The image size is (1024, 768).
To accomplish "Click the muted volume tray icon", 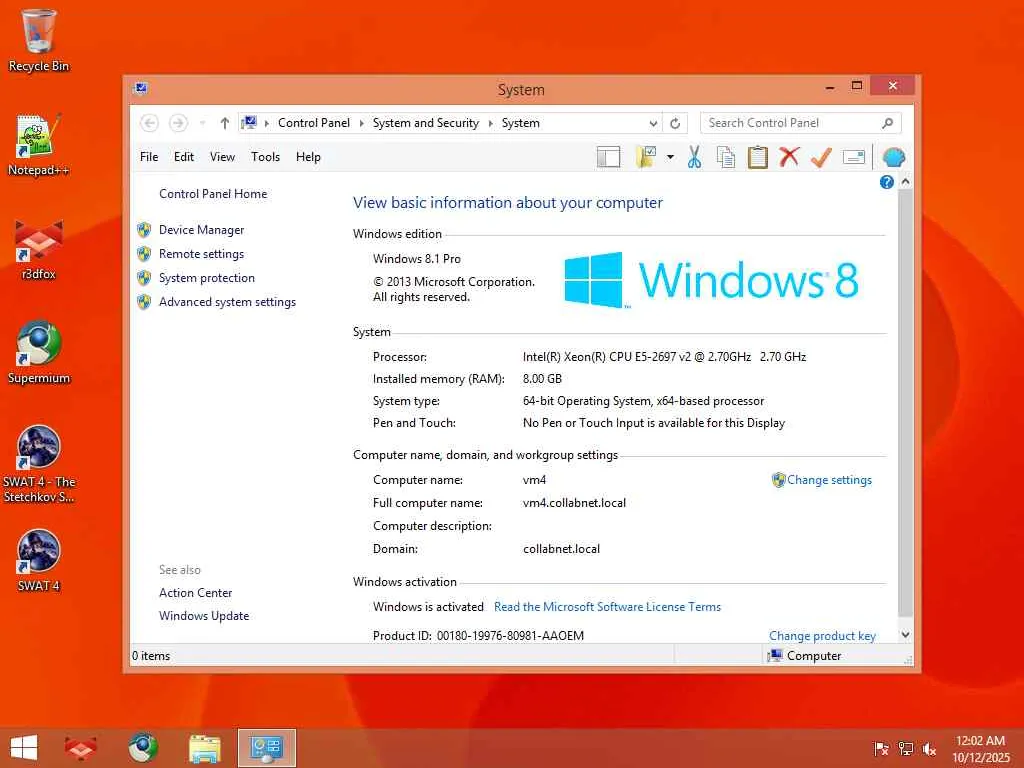I will coord(929,749).
